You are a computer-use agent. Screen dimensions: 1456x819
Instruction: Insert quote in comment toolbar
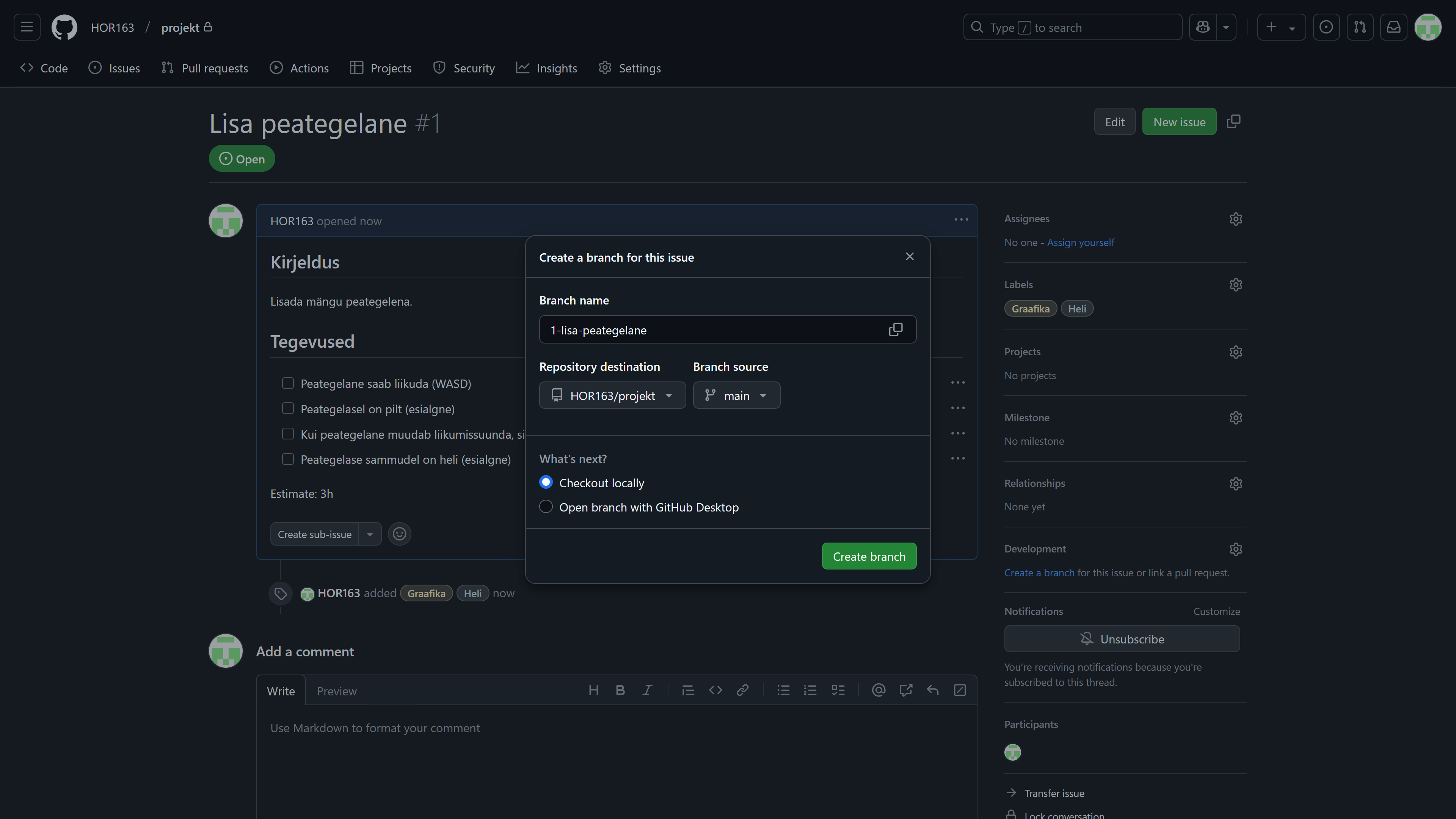(x=688, y=690)
